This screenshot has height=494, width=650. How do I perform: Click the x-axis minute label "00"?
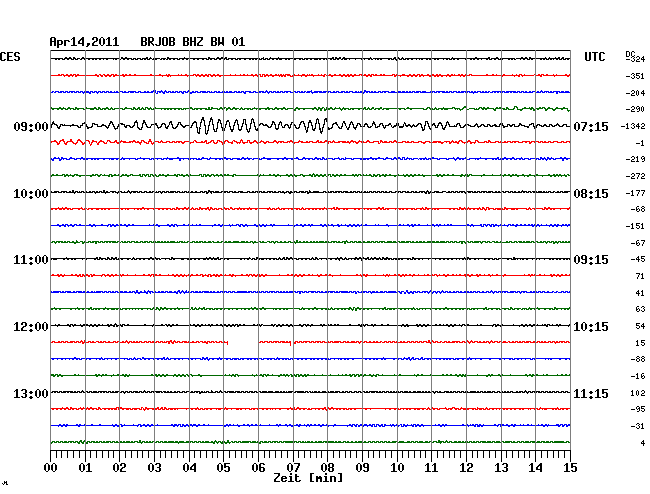(x=51, y=468)
